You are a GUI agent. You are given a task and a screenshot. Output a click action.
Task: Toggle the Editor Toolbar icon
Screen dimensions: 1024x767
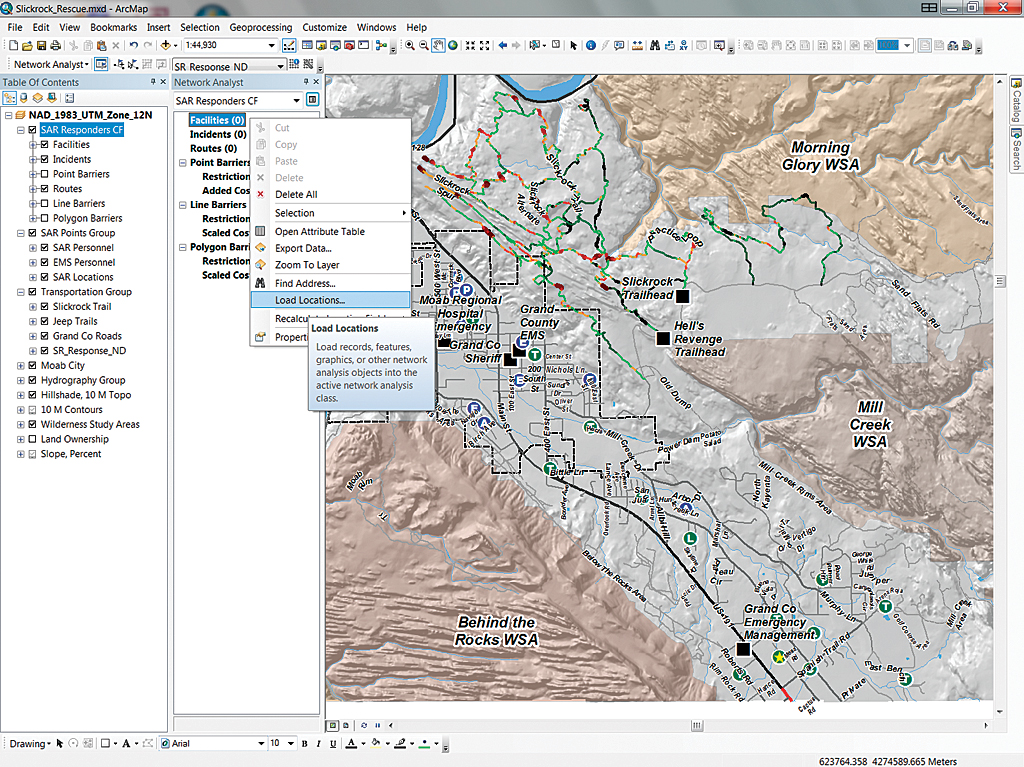(x=289, y=46)
